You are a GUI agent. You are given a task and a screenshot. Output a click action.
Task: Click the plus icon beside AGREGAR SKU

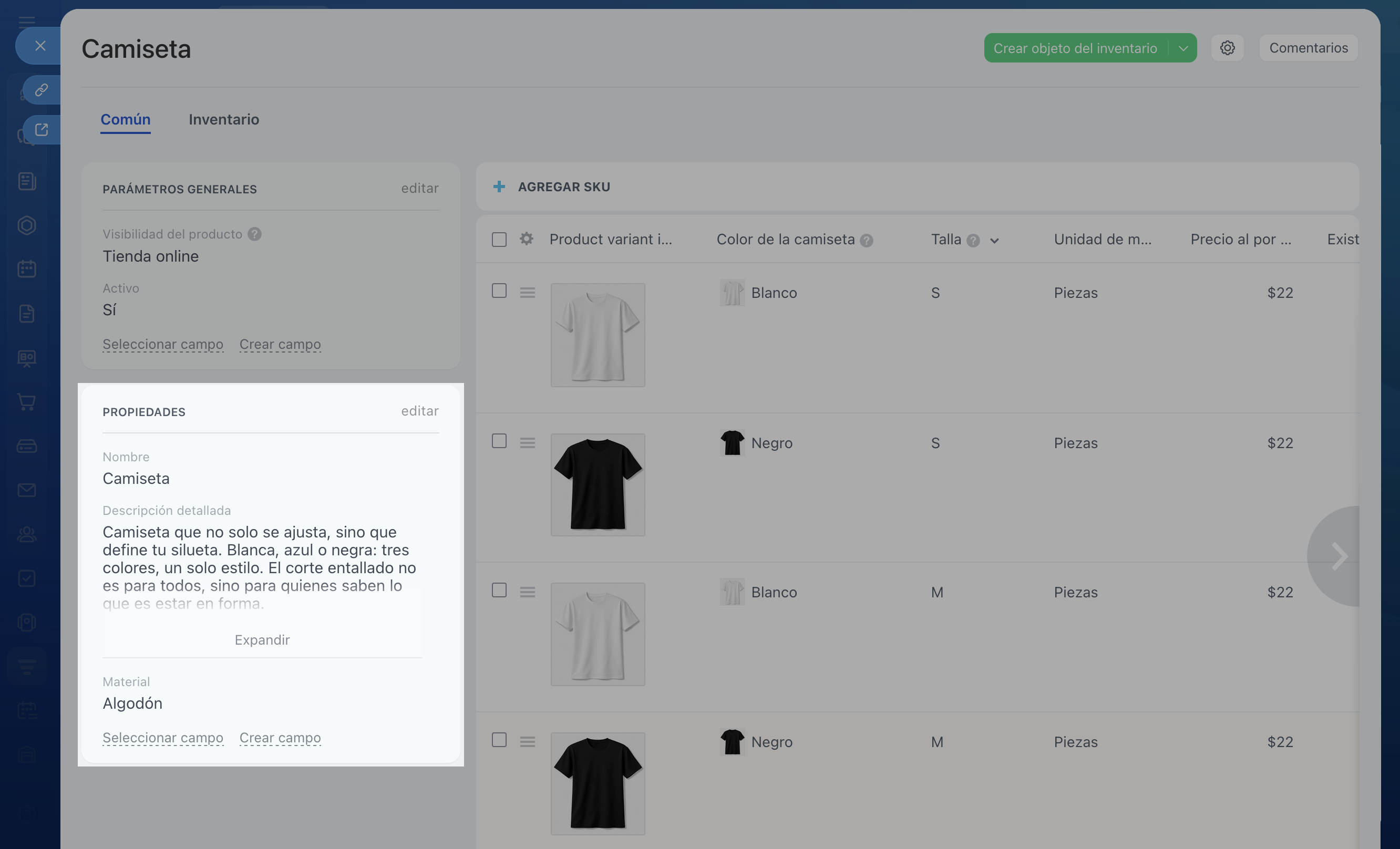[x=499, y=187]
